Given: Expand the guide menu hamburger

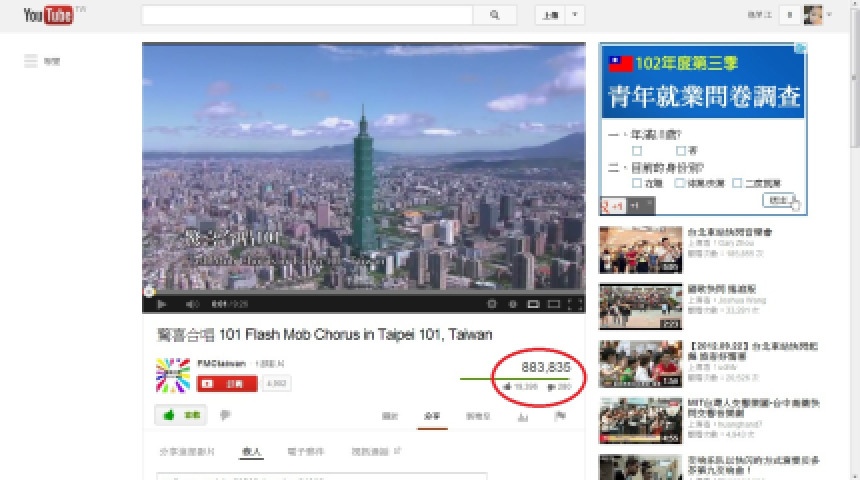Looking at the screenshot, I should tap(31, 62).
